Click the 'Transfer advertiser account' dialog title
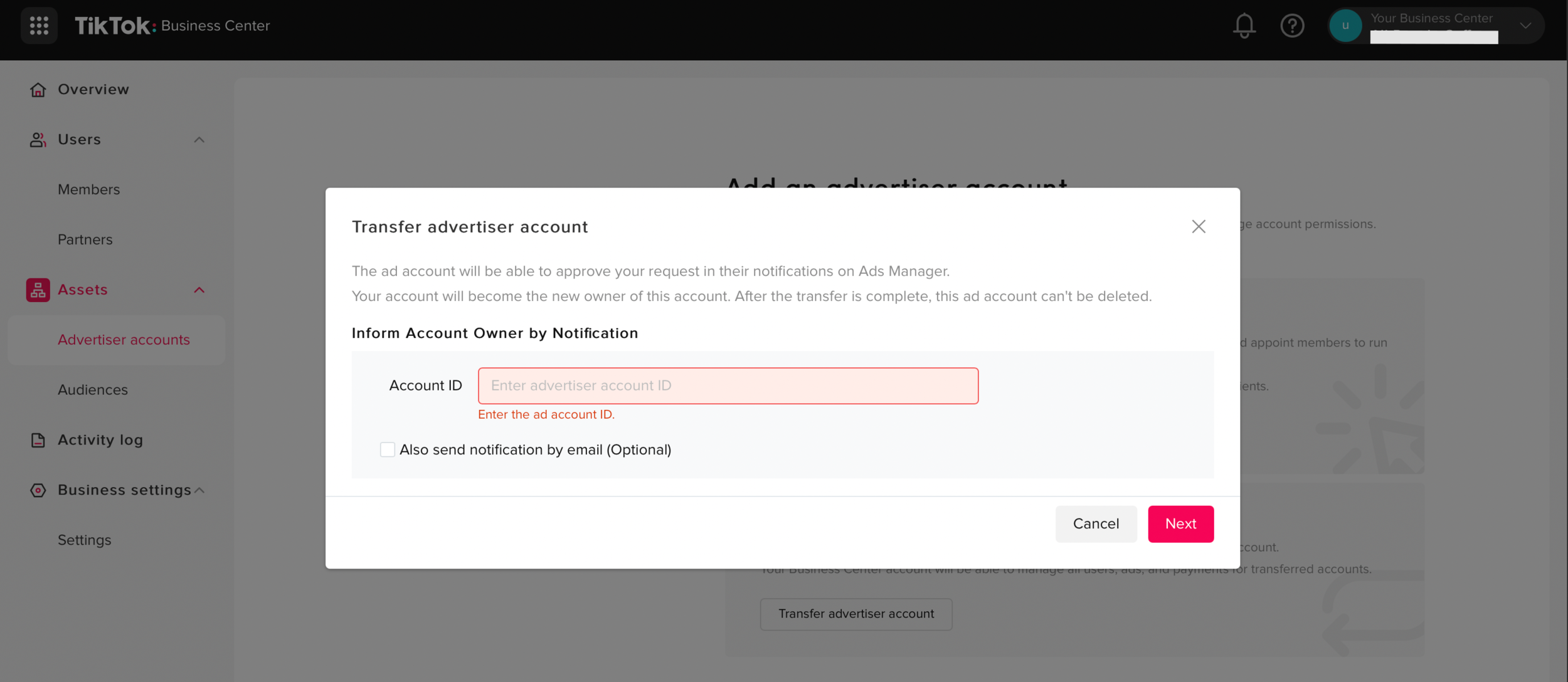 pos(470,227)
